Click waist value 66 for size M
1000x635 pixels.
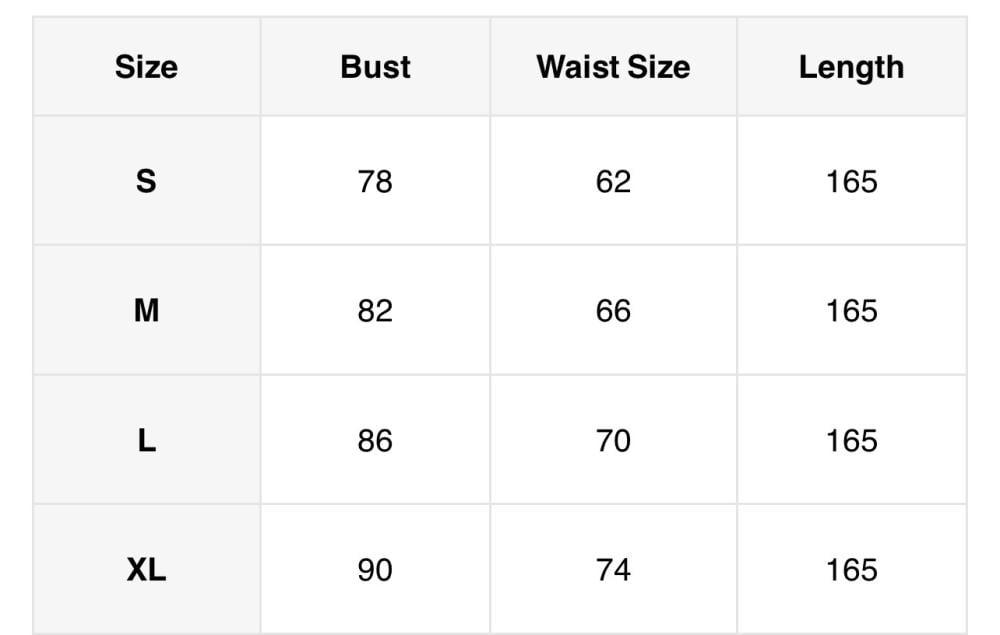613,311
